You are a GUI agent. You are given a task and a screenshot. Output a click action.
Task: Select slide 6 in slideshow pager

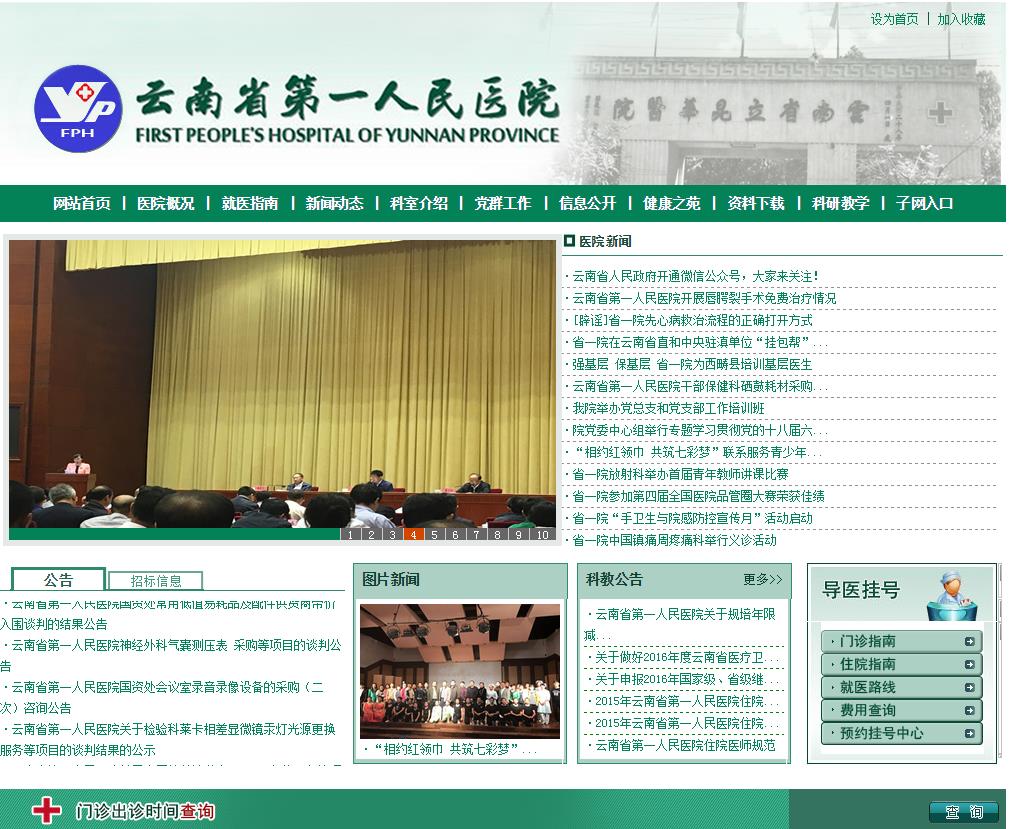pos(455,534)
